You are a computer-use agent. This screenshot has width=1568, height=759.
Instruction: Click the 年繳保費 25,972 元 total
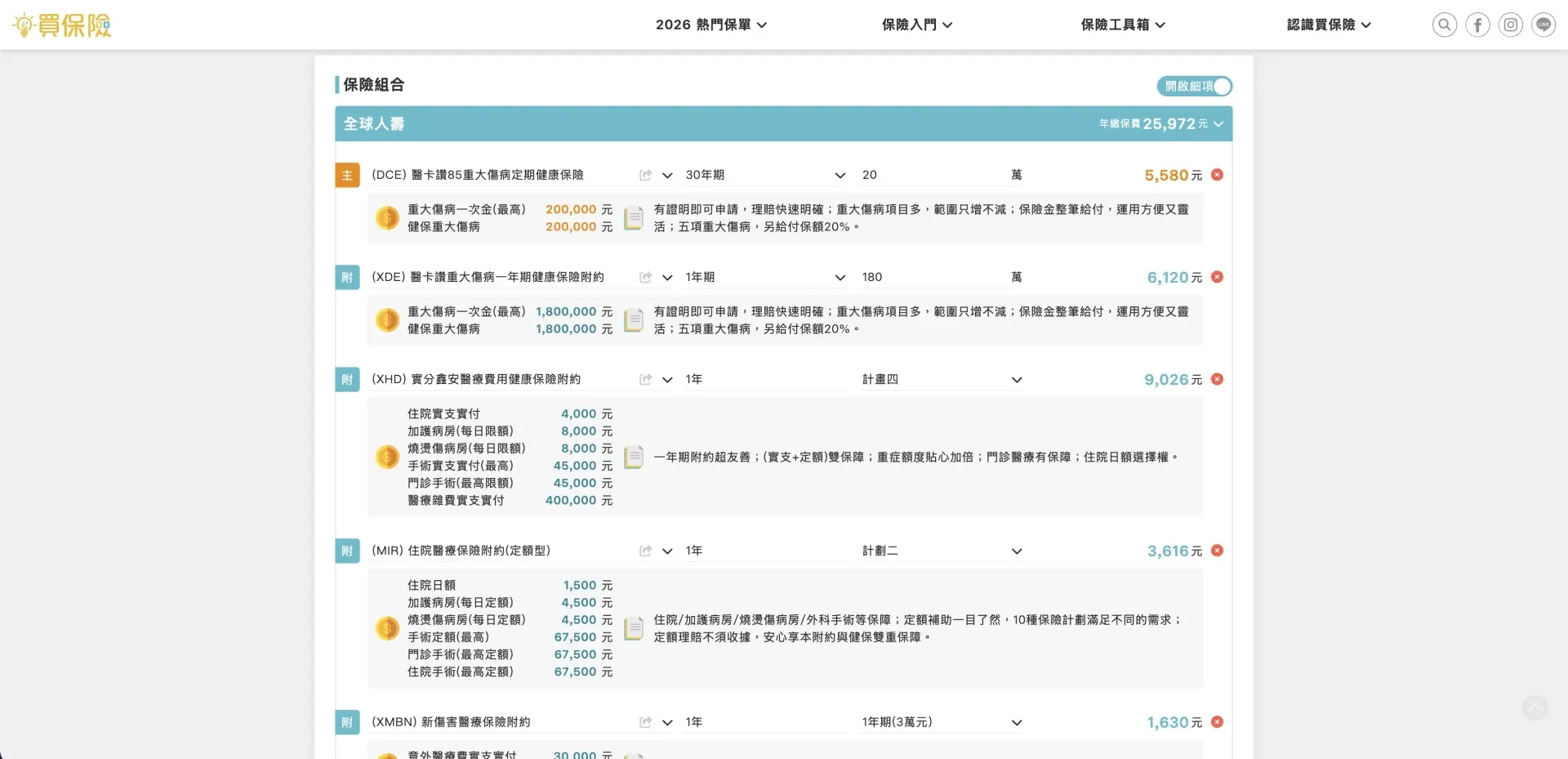click(x=1153, y=124)
